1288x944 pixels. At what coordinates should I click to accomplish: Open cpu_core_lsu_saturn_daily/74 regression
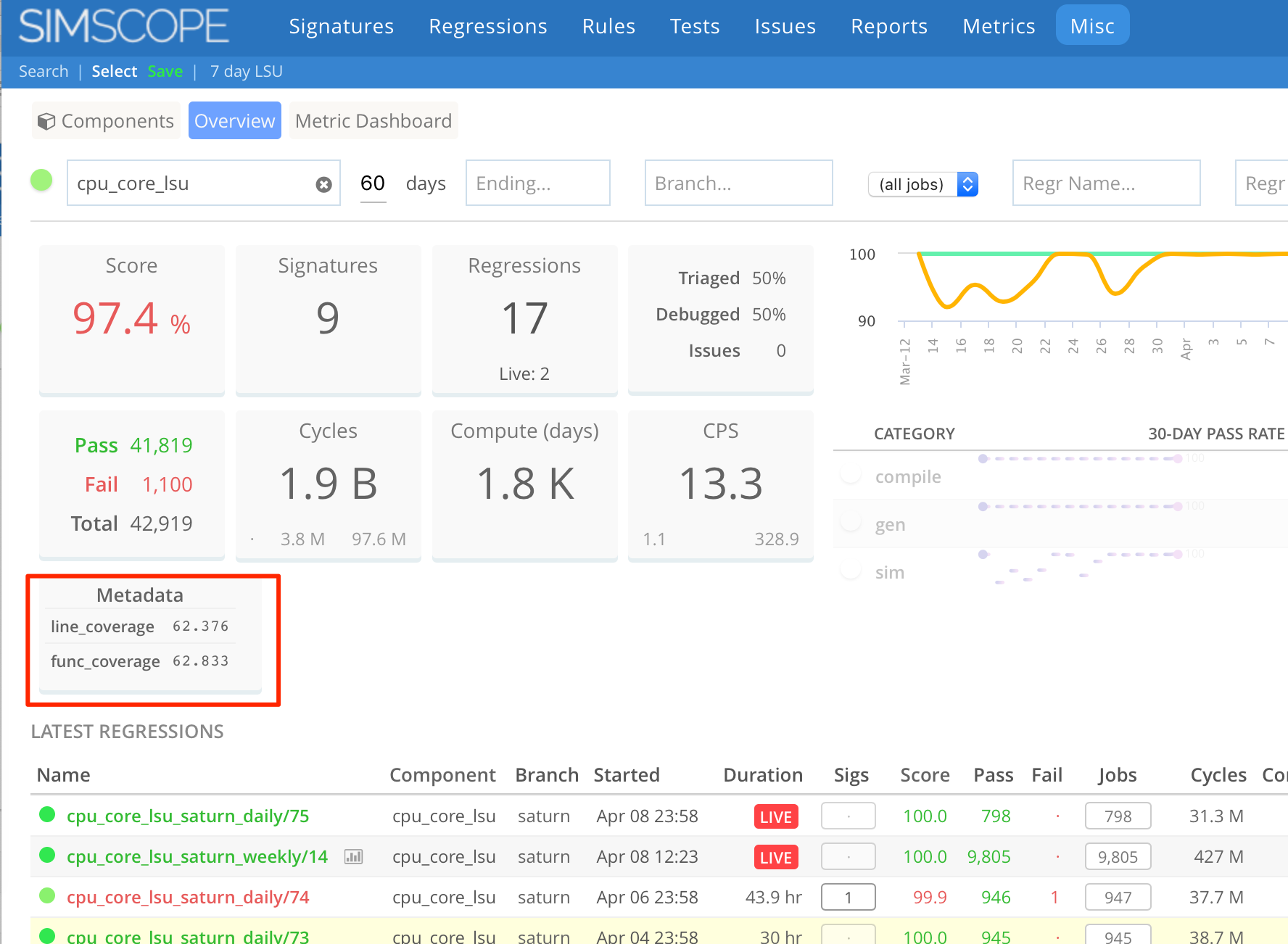point(188,898)
